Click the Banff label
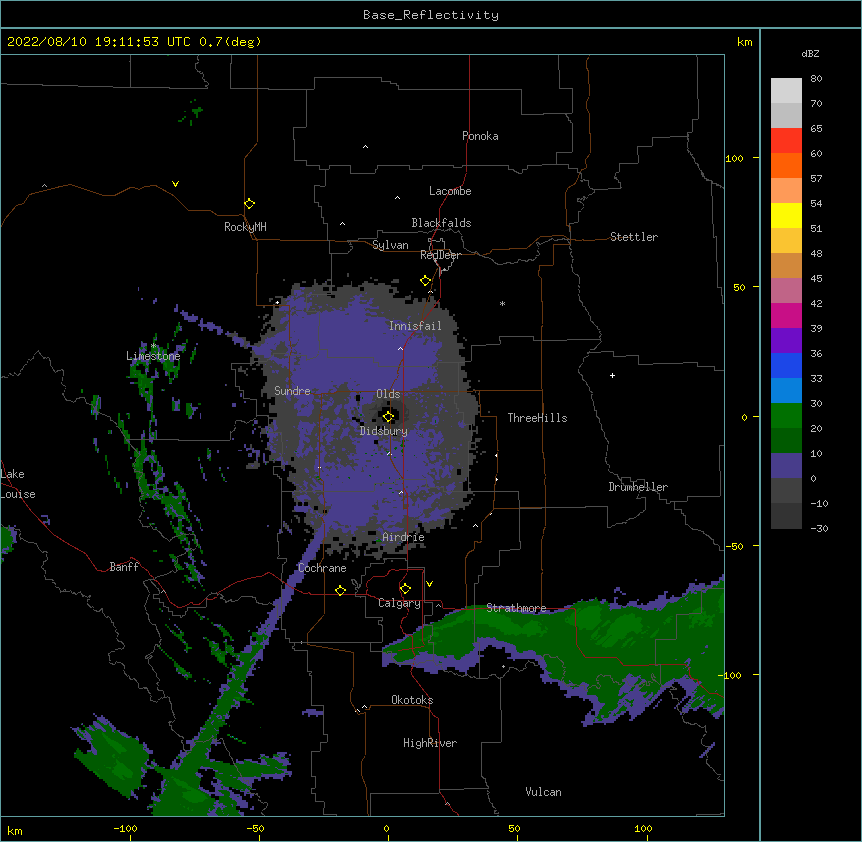Screen dimensions: 862x842 [x=124, y=567]
